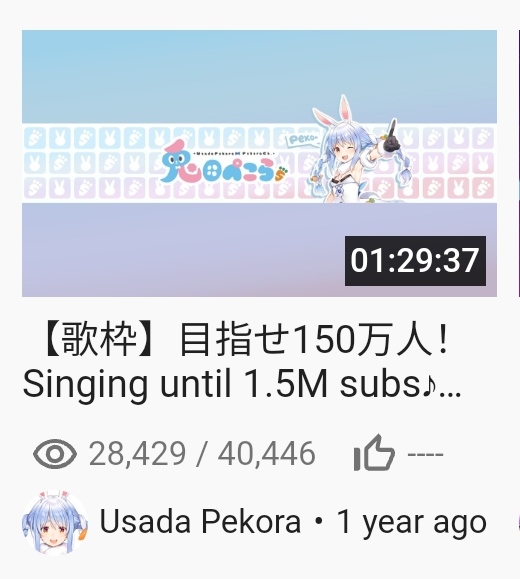Click the eye view-count icon
Screen dimensions: 520x579
tap(55, 454)
